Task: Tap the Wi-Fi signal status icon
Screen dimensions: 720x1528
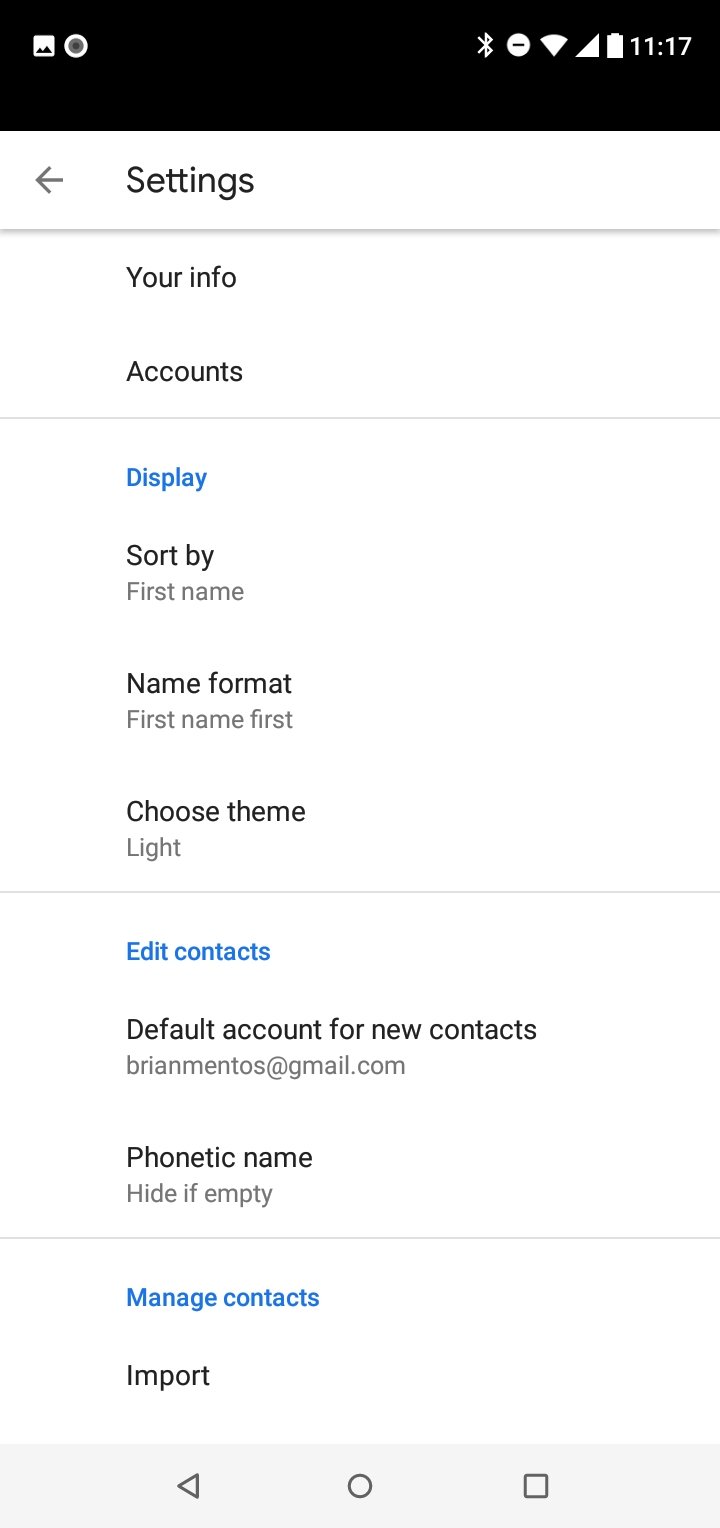Action: click(x=553, y=45)
